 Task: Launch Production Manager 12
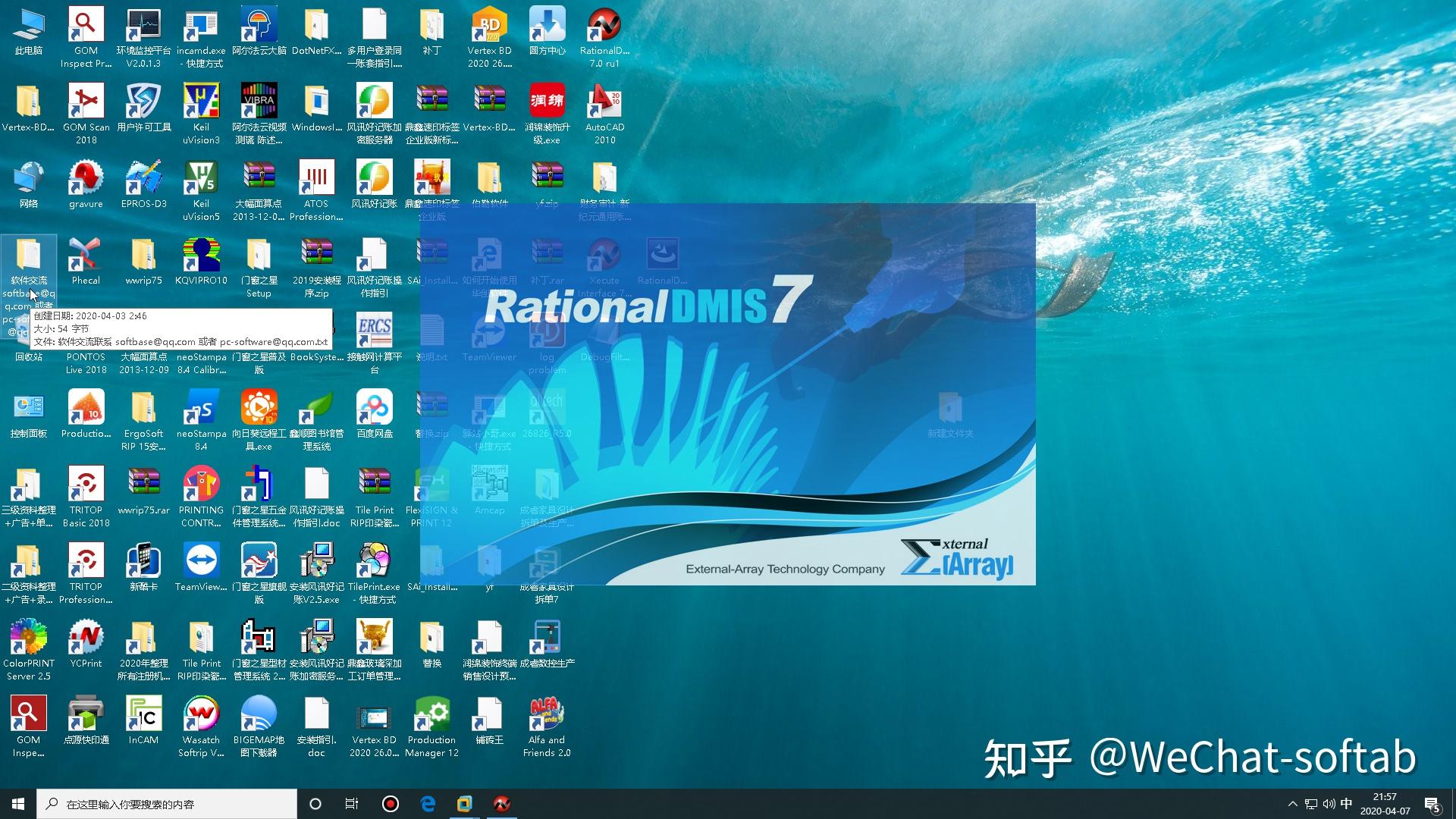click(x=431, y=714)
